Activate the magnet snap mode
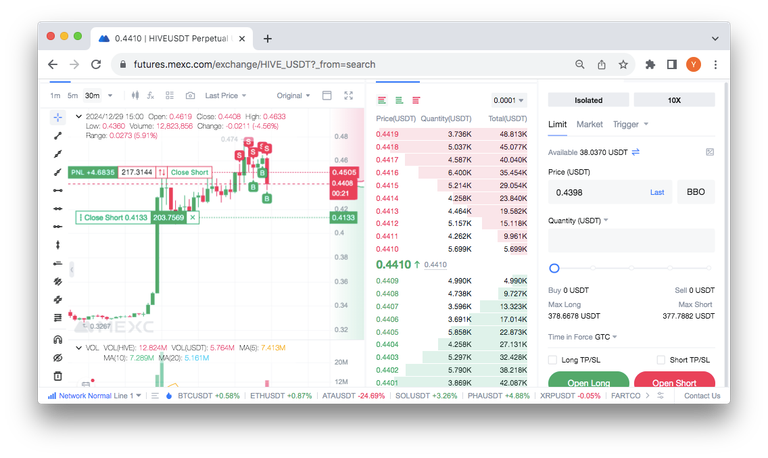768x458 pixels. coord(58,339)
